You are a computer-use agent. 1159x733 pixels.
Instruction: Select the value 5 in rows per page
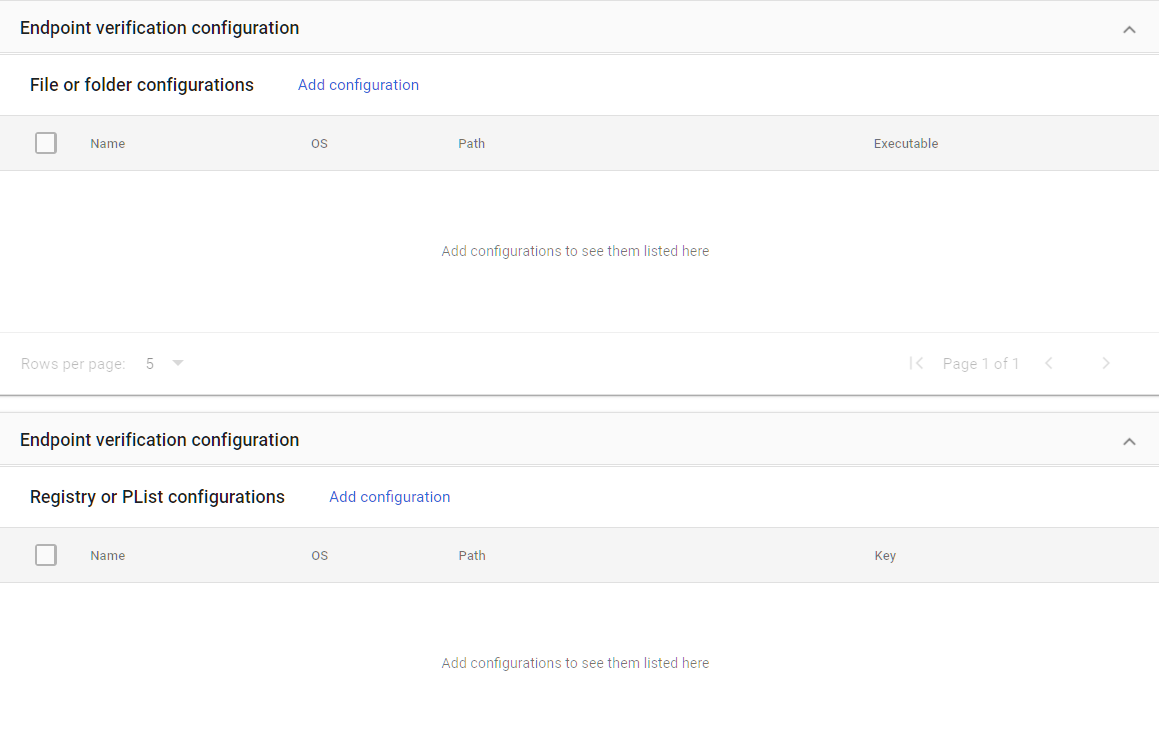(x=149, y=363)
